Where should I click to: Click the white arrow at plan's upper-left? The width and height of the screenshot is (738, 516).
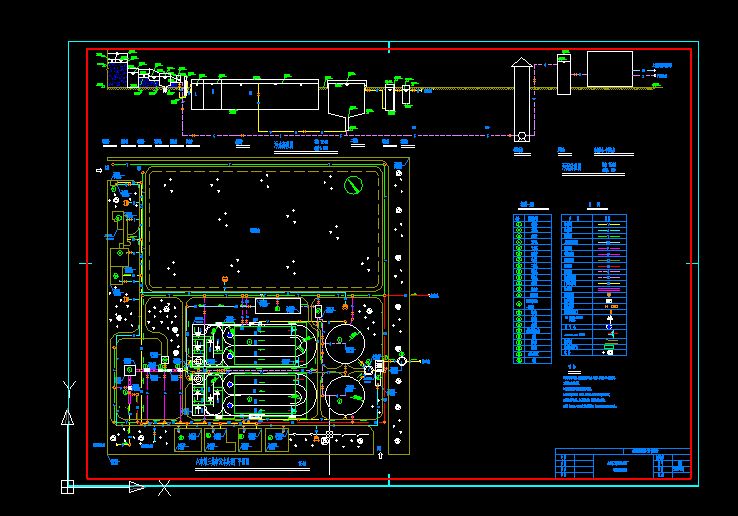(99, 170)
